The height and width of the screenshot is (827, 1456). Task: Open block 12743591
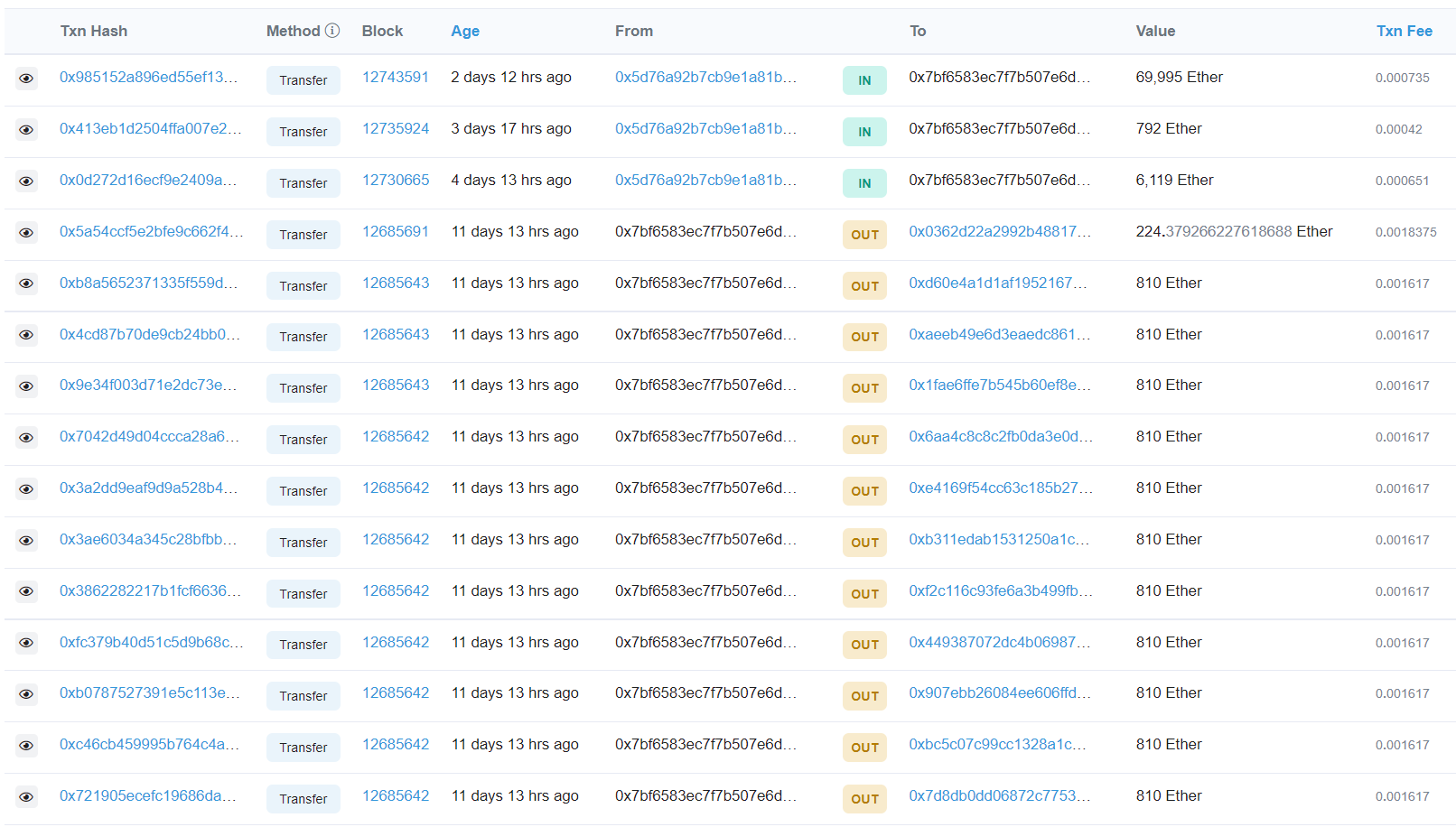[x=395, y=78]
